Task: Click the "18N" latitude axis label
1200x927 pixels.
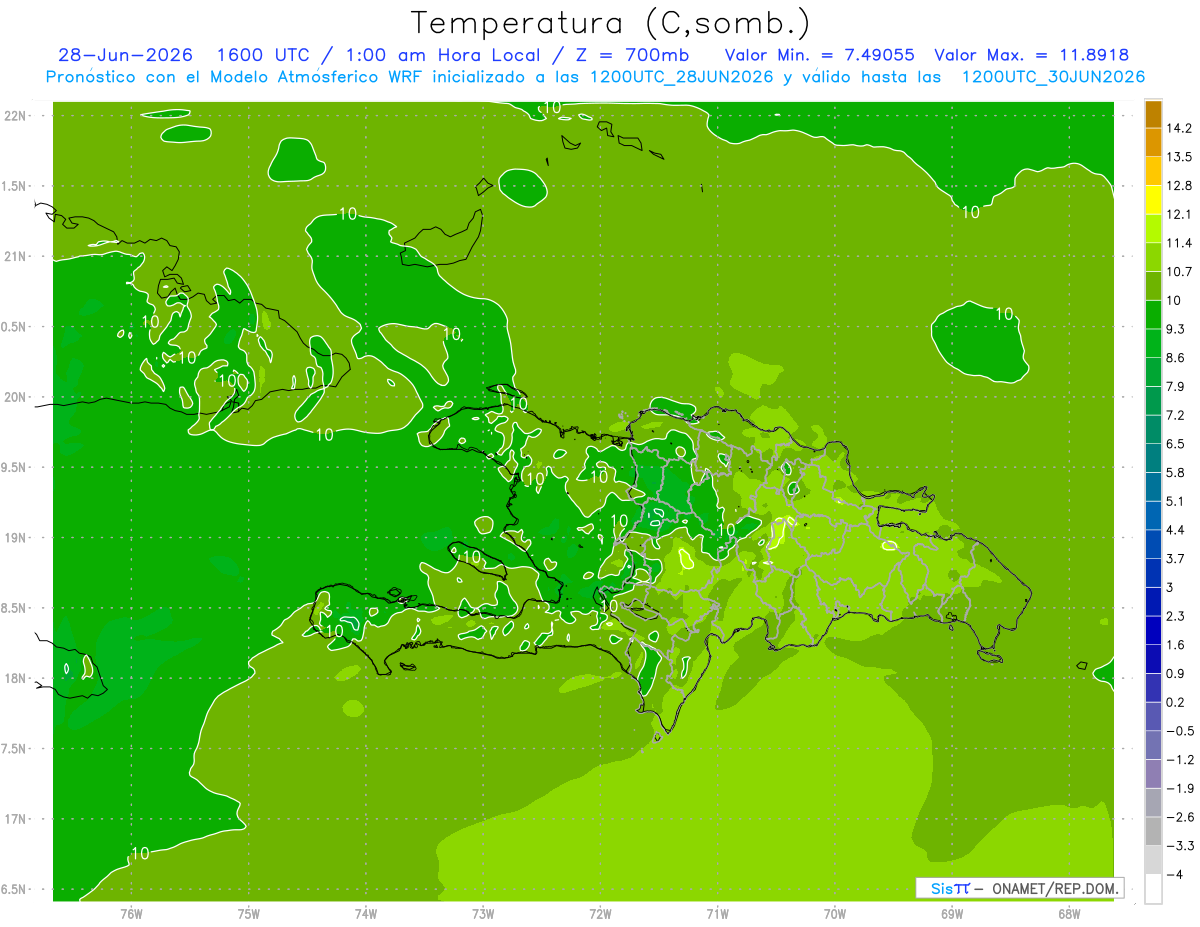Action: [x=14, y=679]
